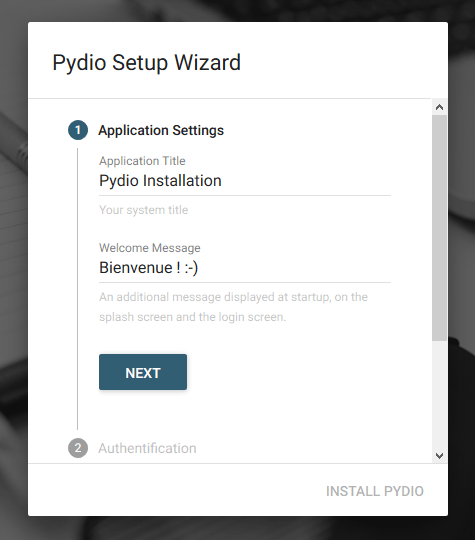Focus the Pydio Installation title field
This screenshot has height=540, width=475.
[245, 181]
